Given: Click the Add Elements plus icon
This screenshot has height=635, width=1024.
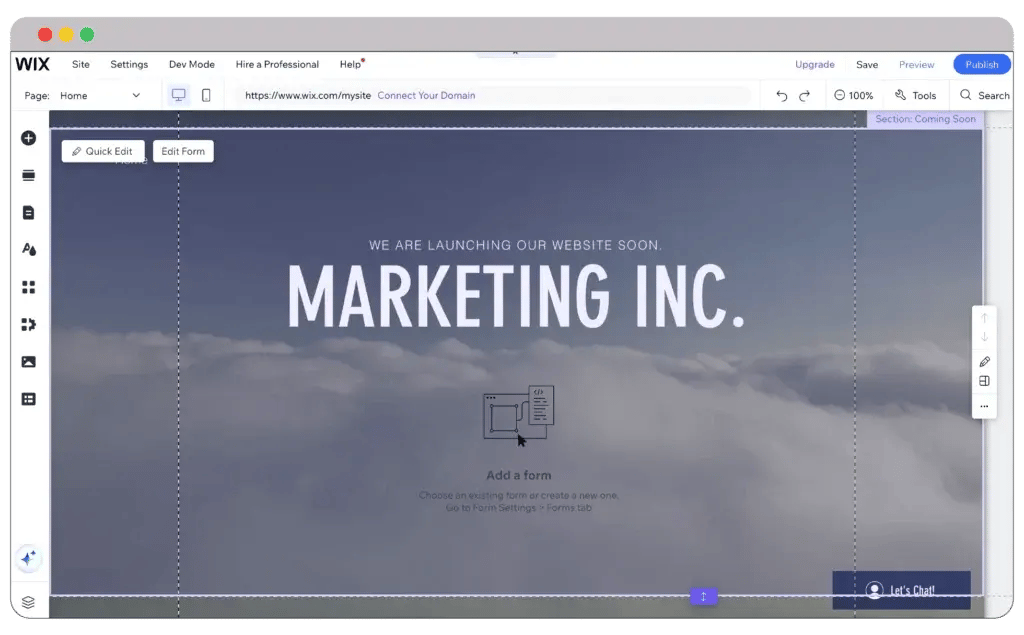Looking at the screenshot, I should tap(28, 138).
